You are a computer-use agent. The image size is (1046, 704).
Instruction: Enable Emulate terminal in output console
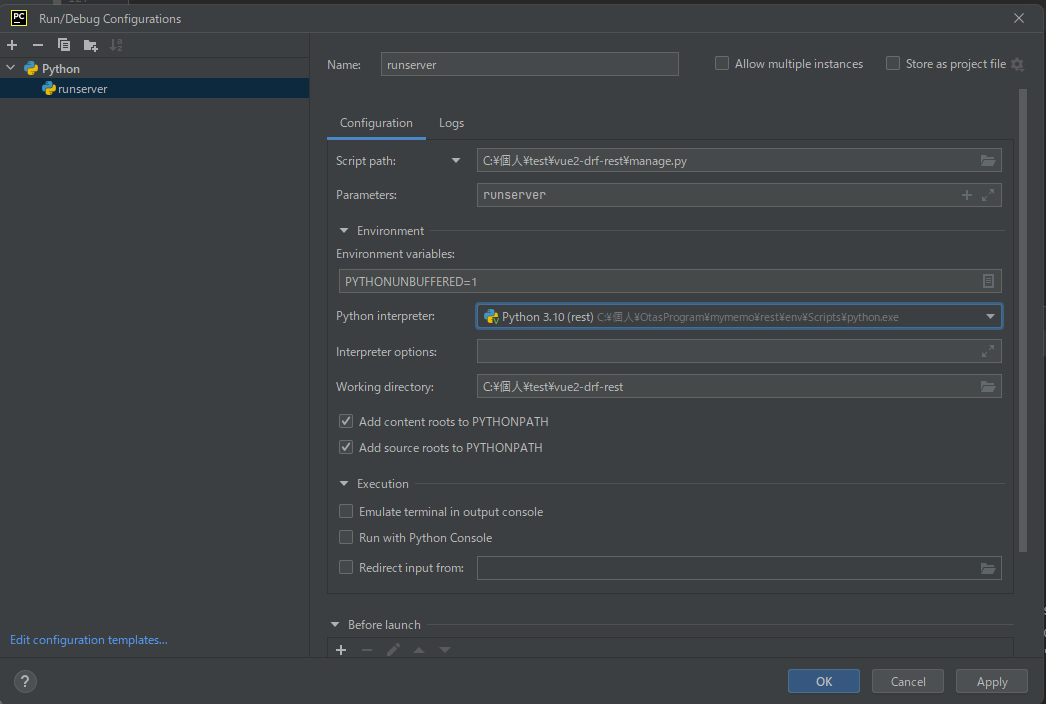pos(346,511)
